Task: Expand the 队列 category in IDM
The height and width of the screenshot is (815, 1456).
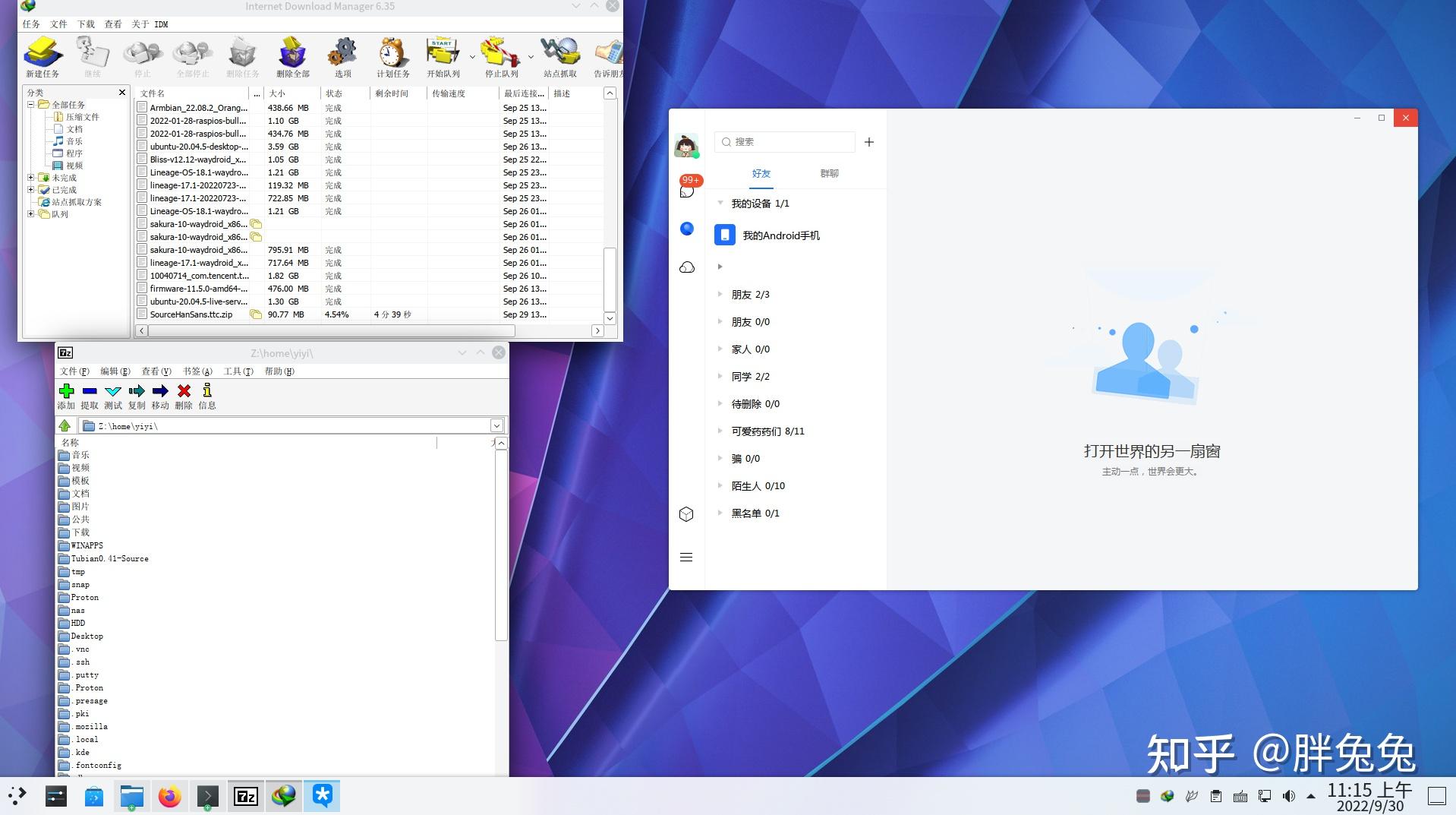Action: 31,214
